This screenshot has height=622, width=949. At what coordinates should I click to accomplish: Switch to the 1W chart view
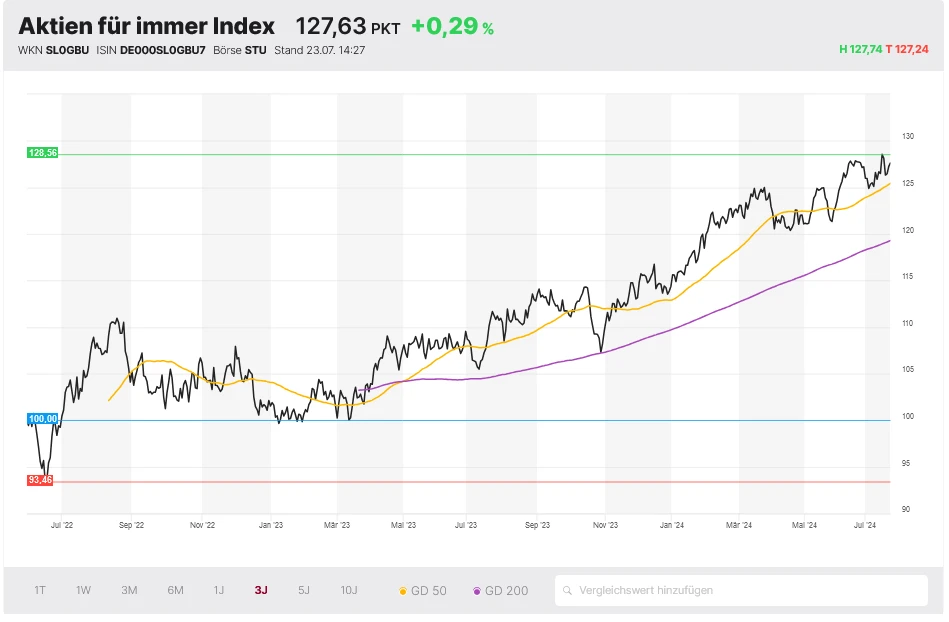[83, 590]
